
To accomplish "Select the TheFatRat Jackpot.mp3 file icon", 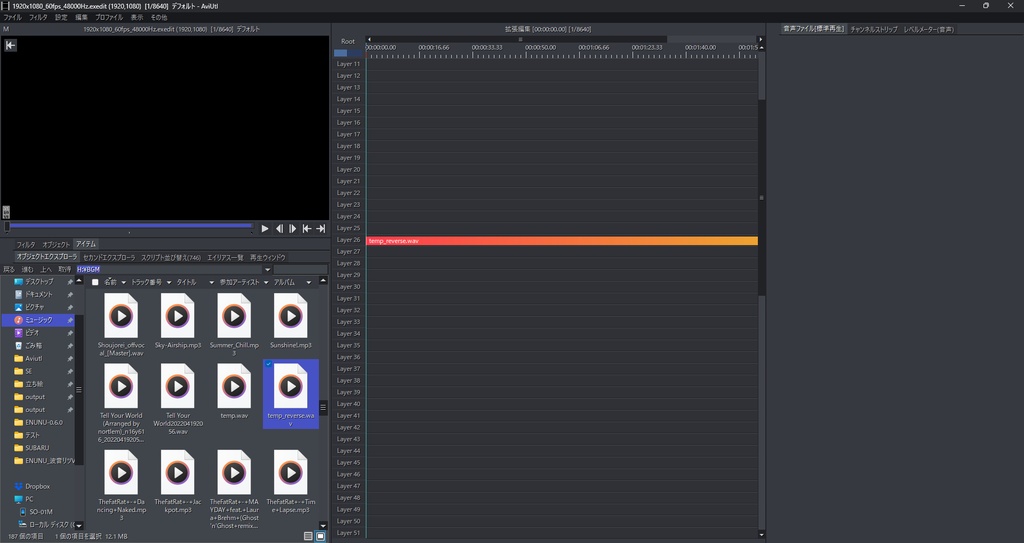I will pyautogui.click(x=178, y=472).
